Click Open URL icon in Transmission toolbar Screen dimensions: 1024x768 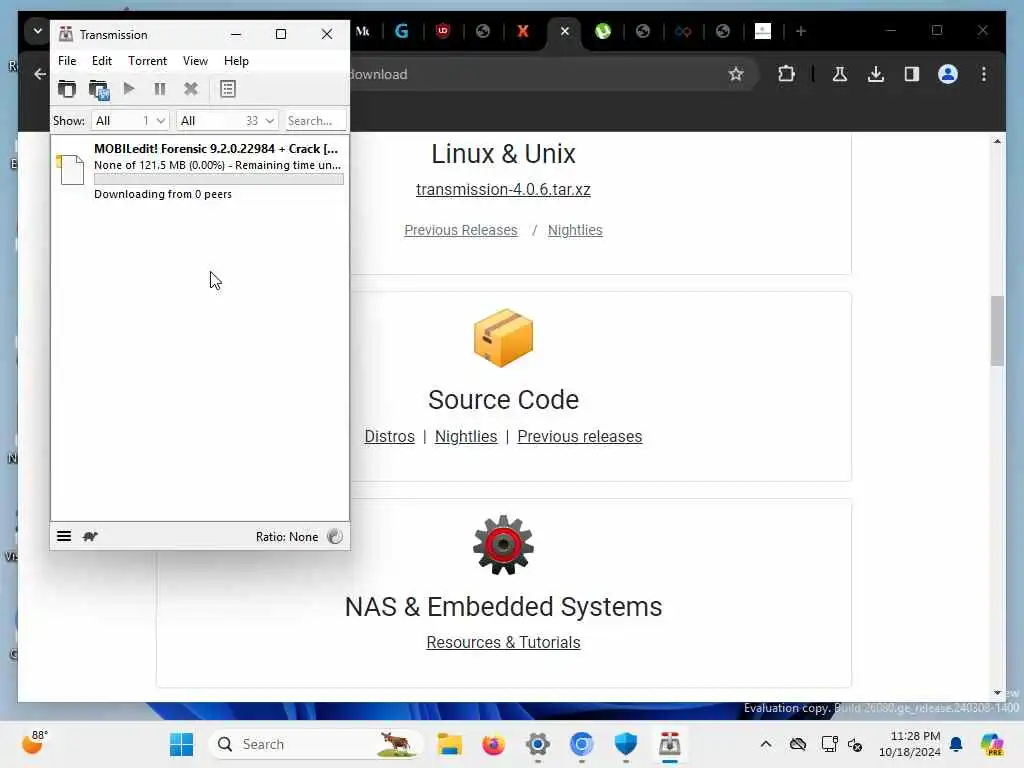point(99,89)
